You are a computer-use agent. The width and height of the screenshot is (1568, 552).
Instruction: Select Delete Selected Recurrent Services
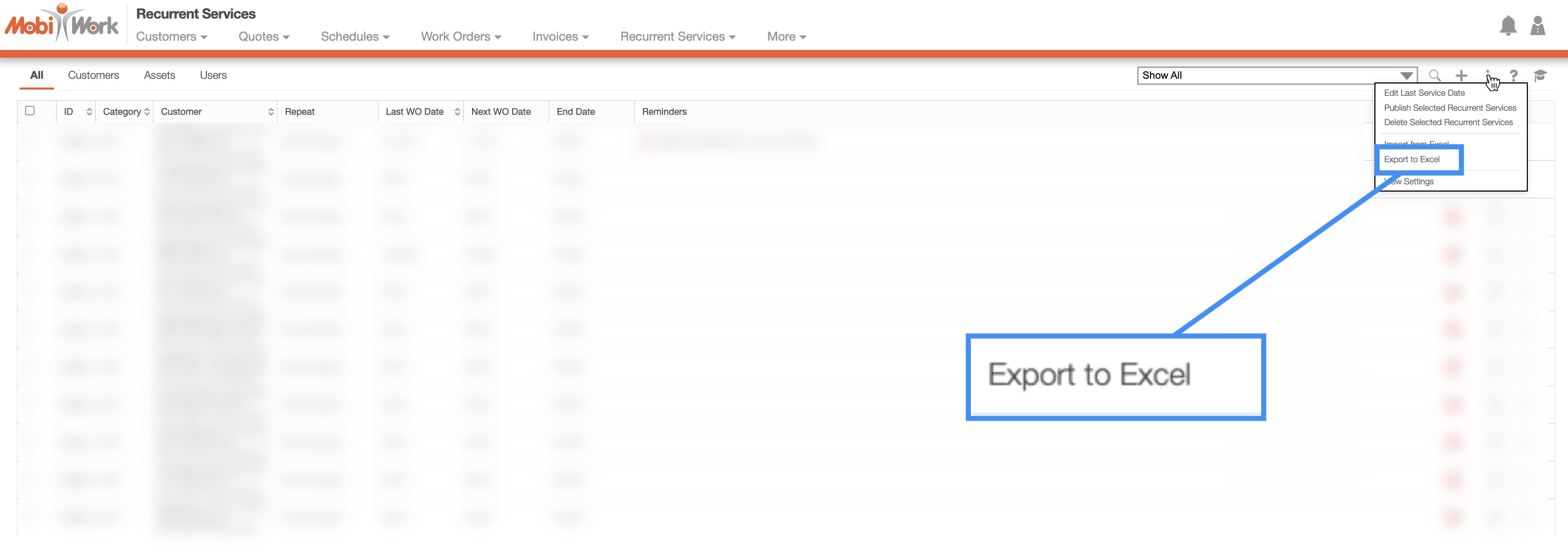pos(1448,123)
